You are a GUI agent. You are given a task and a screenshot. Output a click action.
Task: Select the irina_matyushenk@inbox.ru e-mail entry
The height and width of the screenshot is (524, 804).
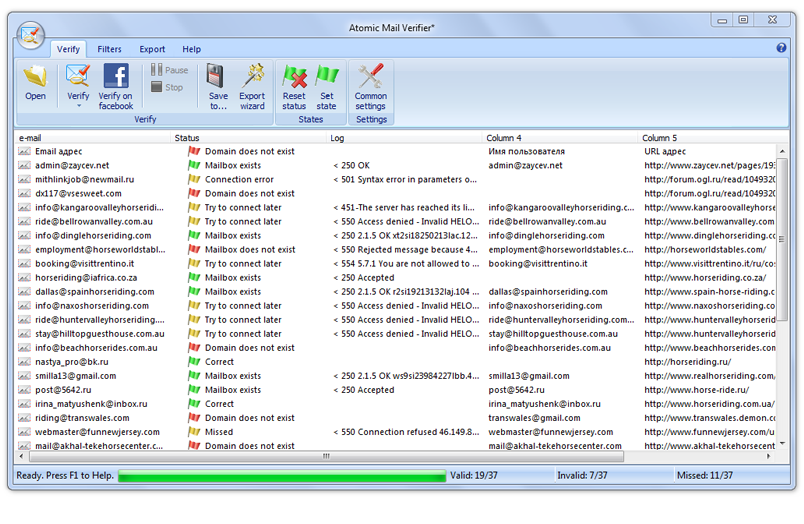91,404
